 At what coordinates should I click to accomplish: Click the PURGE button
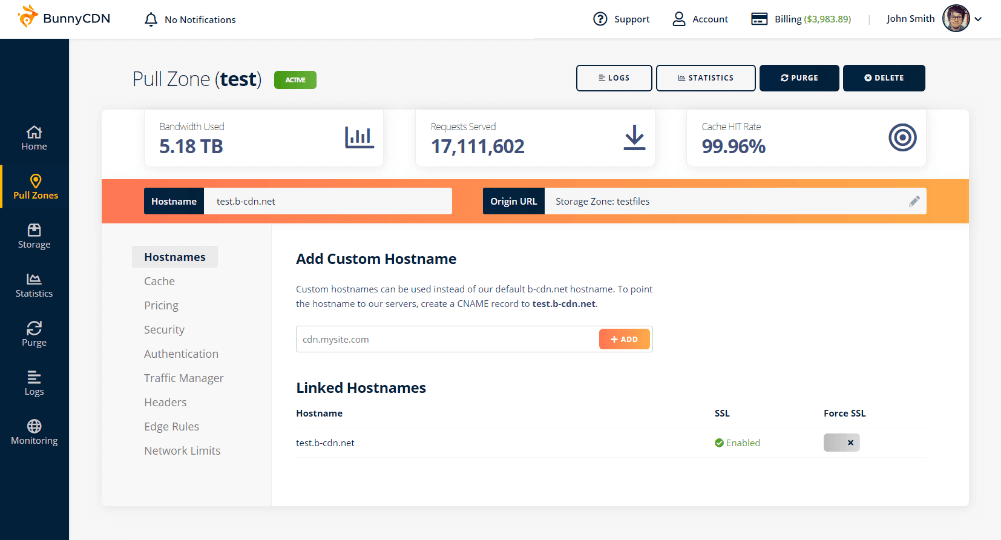(799, 78)
